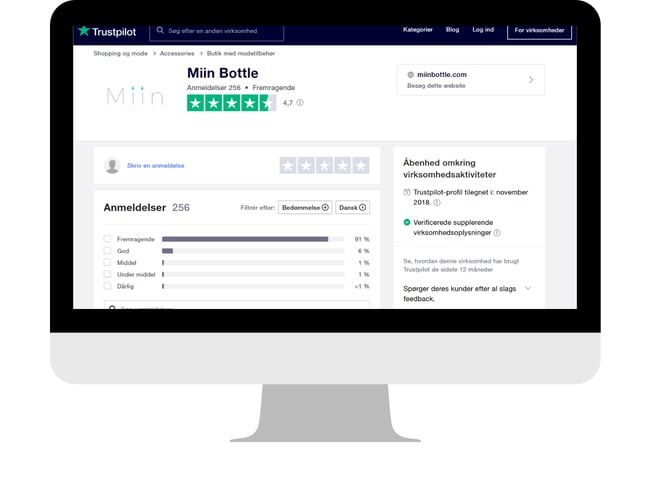
Task: Click the Dårlig rating bar
Action: [253, 286]
